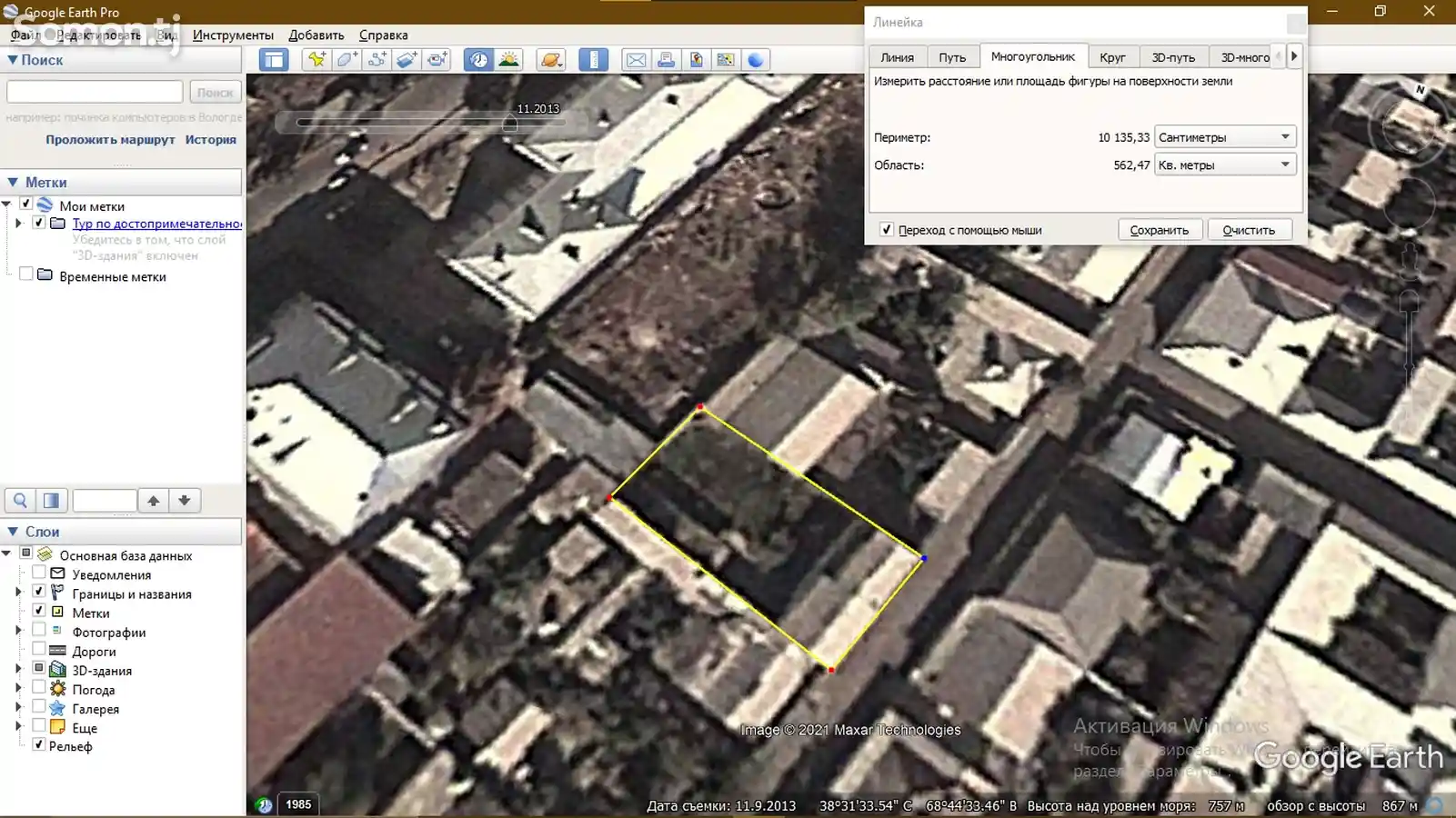Open the planet switcher icon
1456x818 pixels.
[551, 60]
